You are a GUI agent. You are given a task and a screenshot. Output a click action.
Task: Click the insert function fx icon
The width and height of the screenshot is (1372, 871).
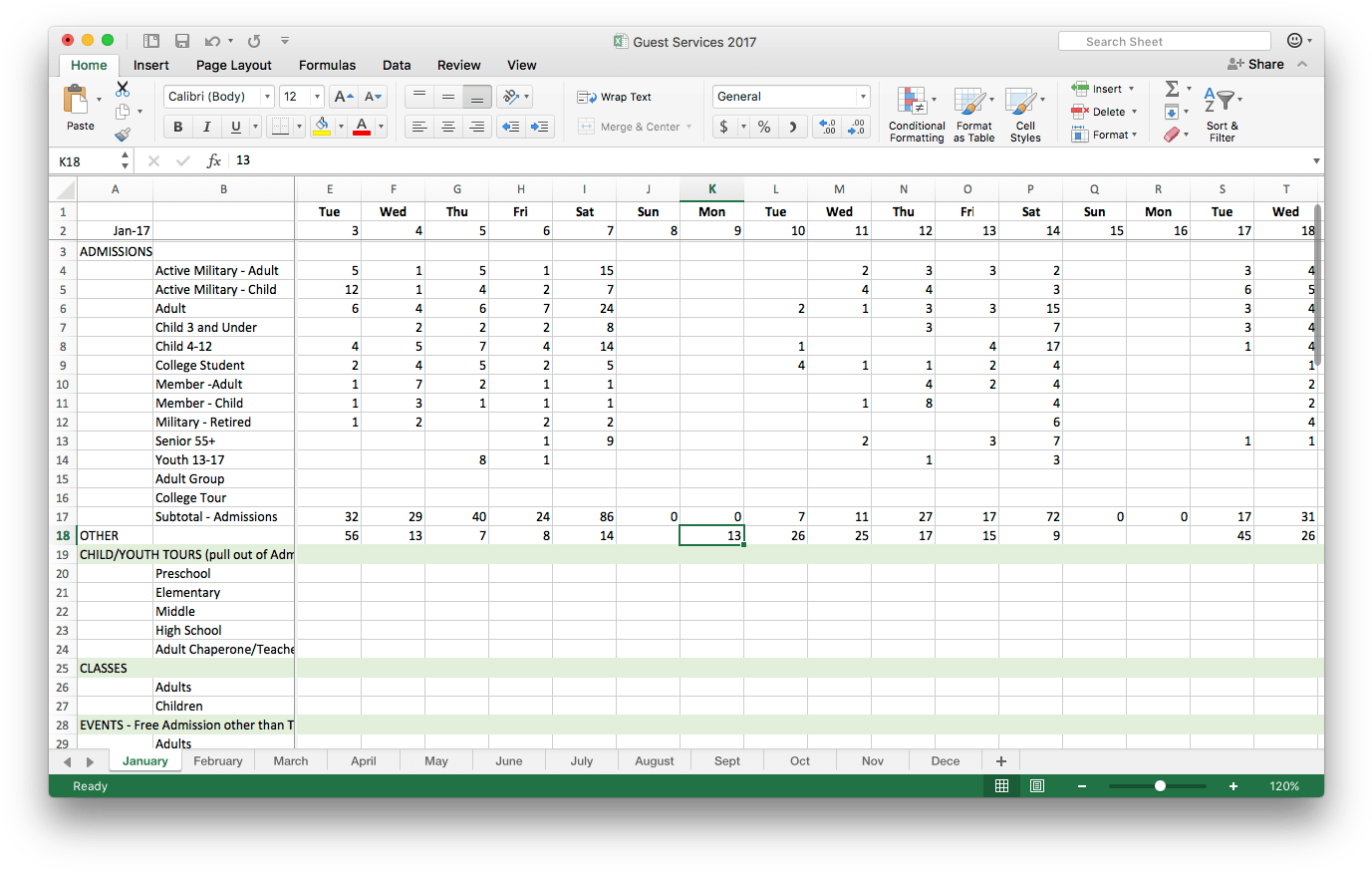tap(213, 160)
